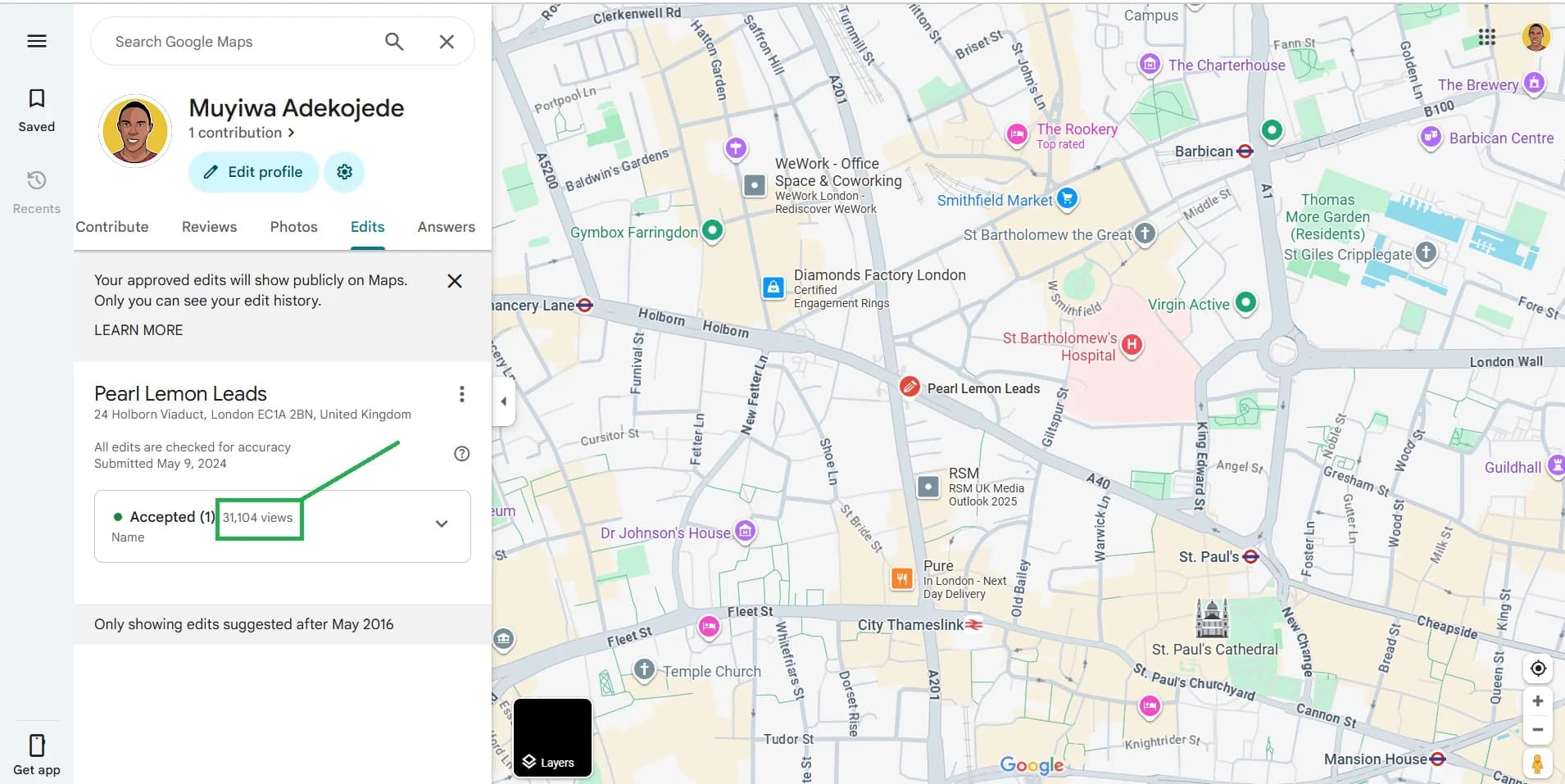The image size is (1565, 784).
Task: Expand the 1 contribution chevron
Action: tap(291, 133)
